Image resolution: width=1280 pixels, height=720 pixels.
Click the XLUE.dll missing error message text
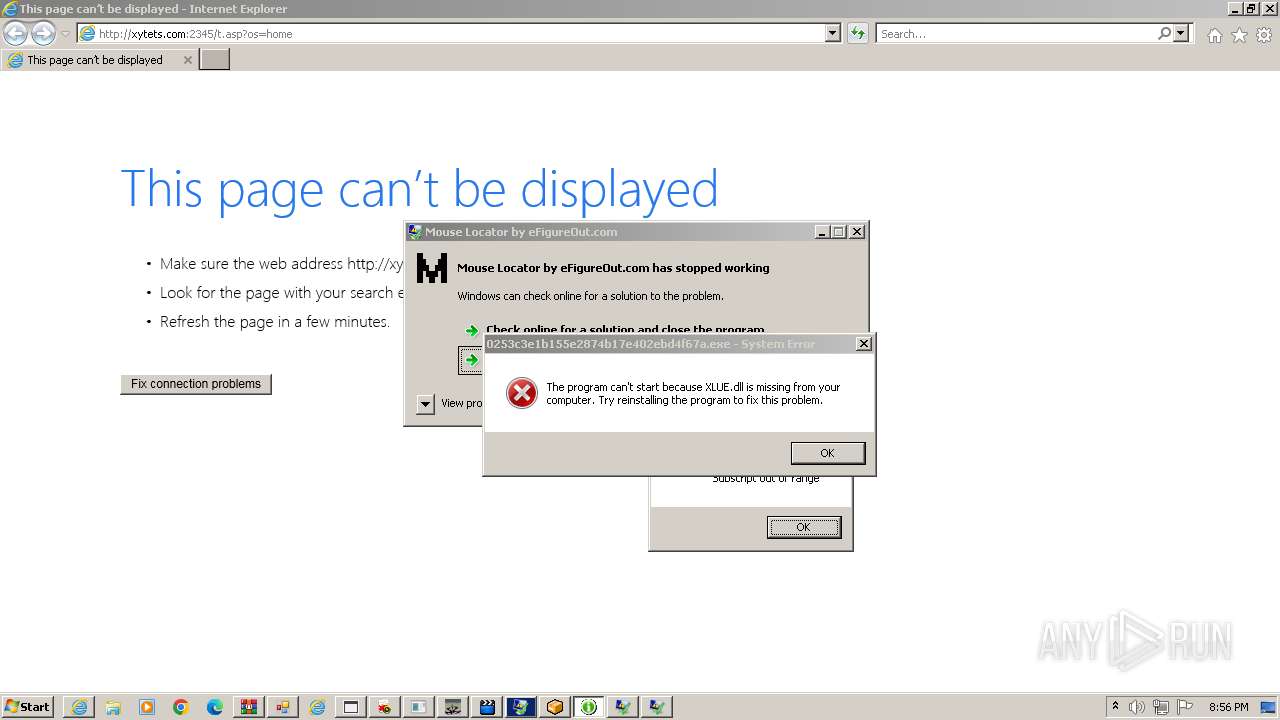pyautogui.click(x=693, y=394)
